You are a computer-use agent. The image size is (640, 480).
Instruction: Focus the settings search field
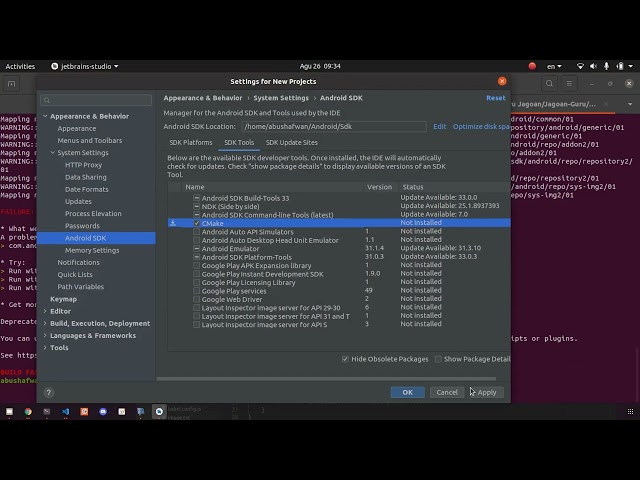click(x=96, y=100)
